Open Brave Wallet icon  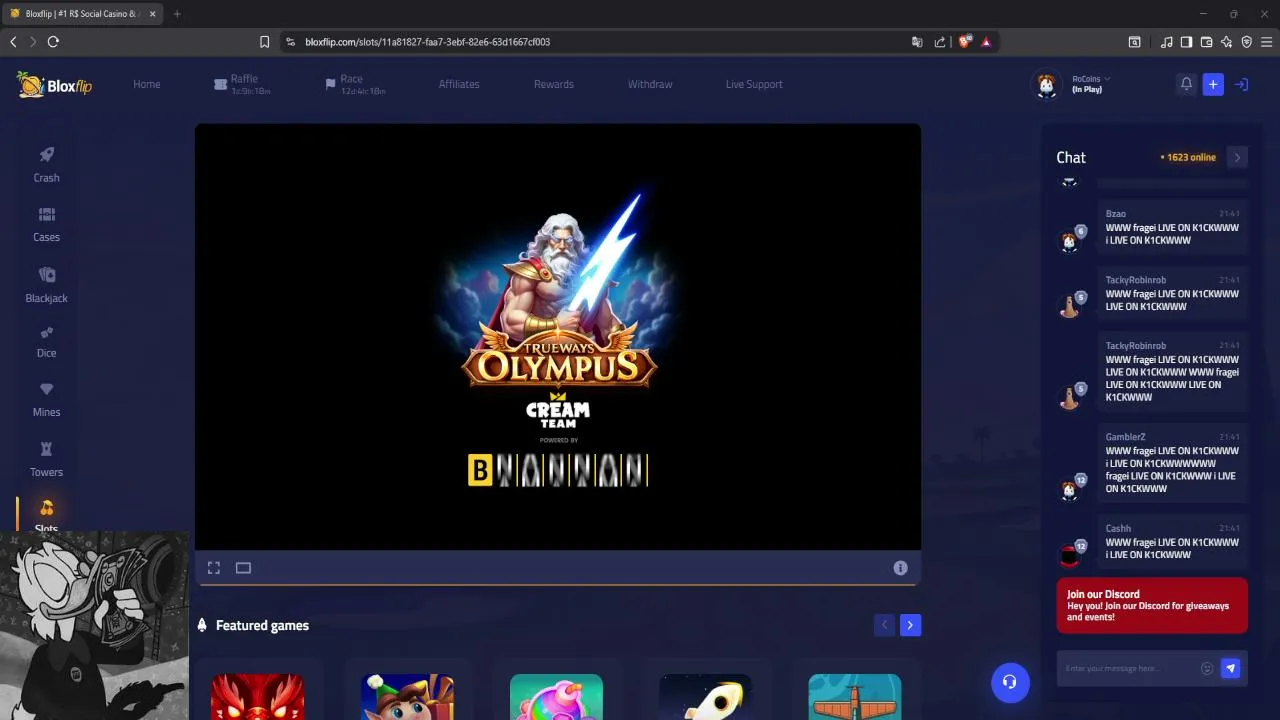pos(1206,42)
